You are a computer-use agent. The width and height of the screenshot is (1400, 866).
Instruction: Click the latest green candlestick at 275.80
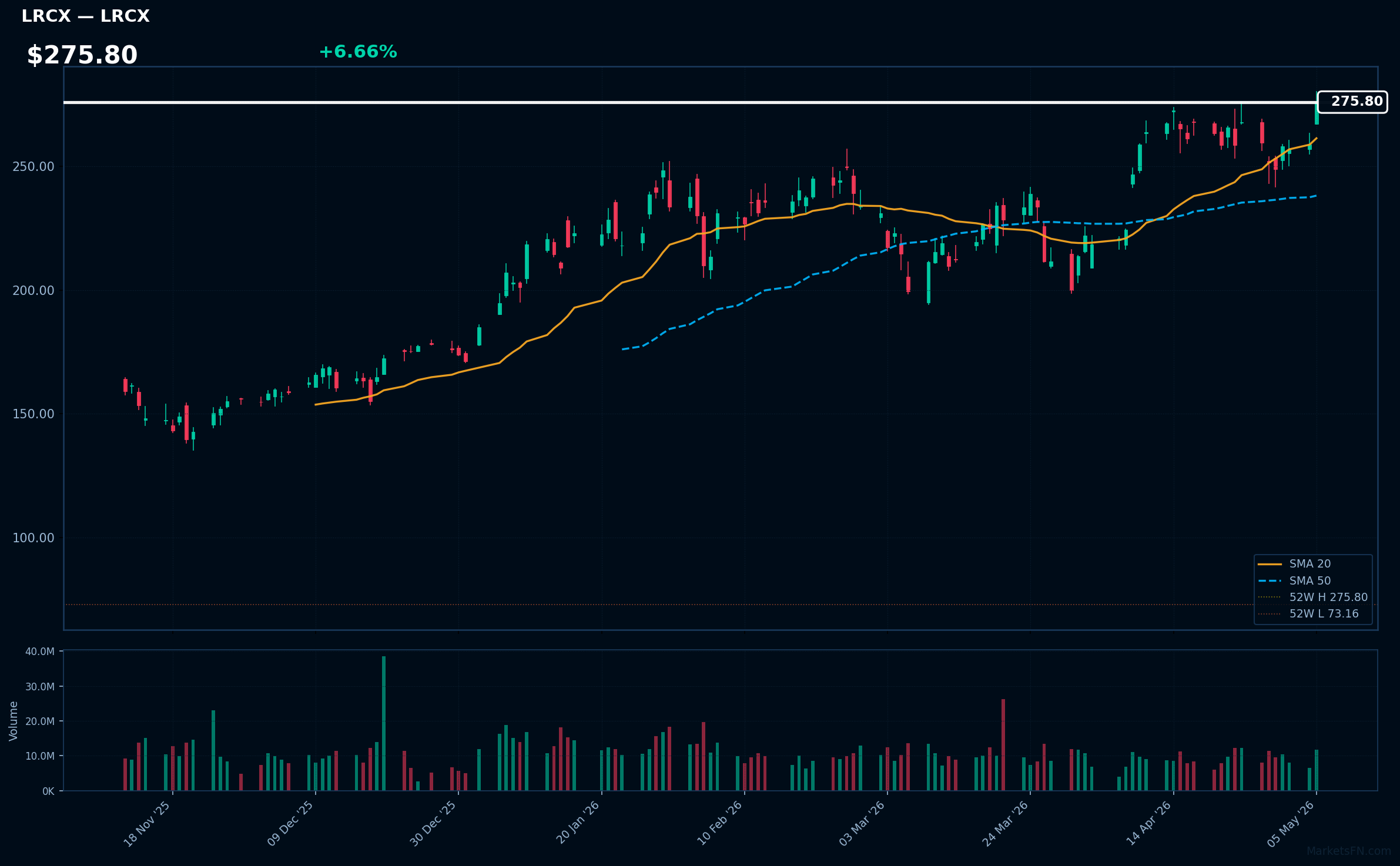point(1317,113)
